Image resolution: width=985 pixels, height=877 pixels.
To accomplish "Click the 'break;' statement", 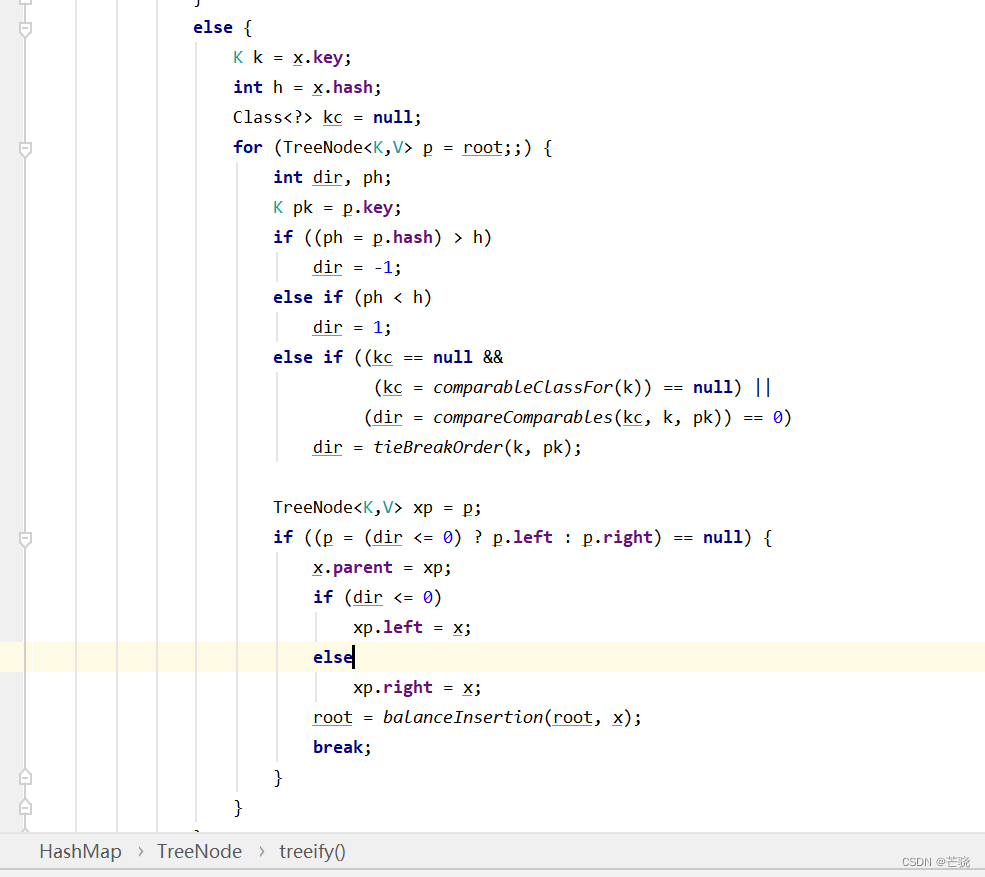I will pyautogui.click(x=342, y=747).
